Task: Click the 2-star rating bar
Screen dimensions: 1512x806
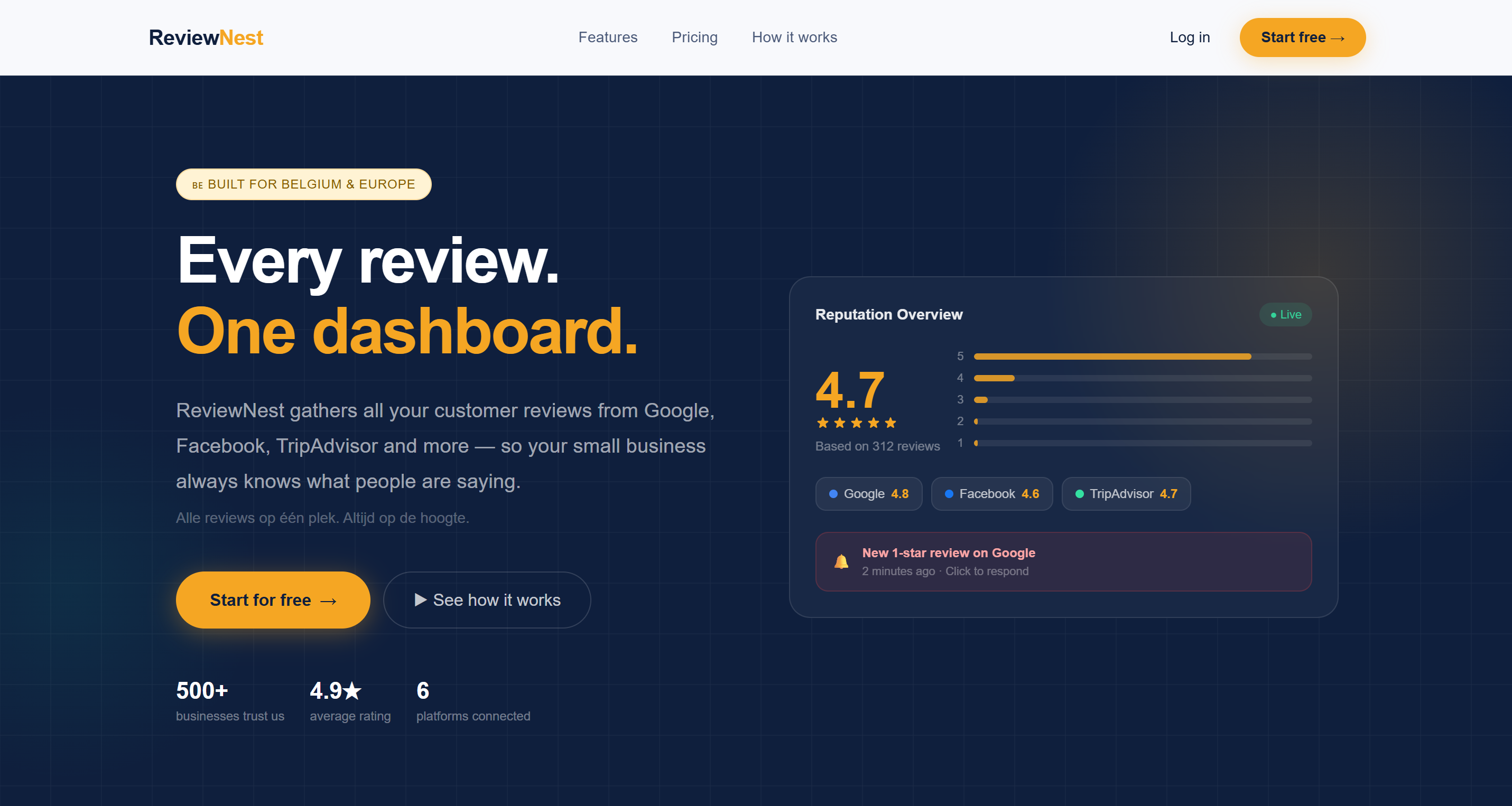Action: pos(1142,422)
